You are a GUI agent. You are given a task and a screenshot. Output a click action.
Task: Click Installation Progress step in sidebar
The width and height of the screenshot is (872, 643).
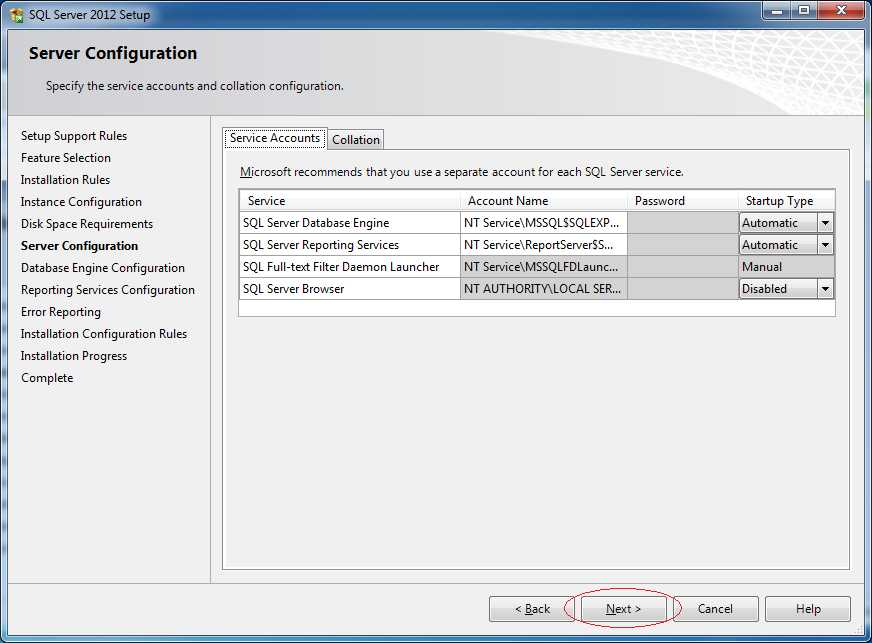click(74, 356)
